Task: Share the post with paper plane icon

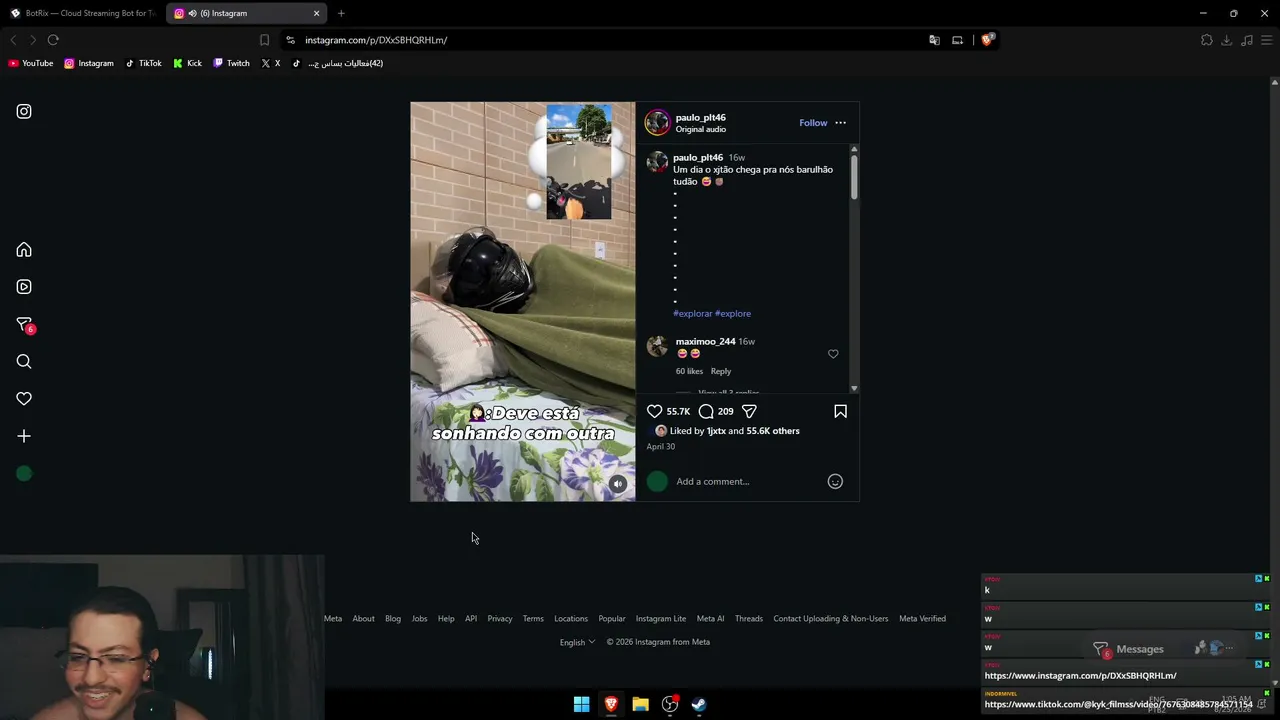Action: (749, 411)
